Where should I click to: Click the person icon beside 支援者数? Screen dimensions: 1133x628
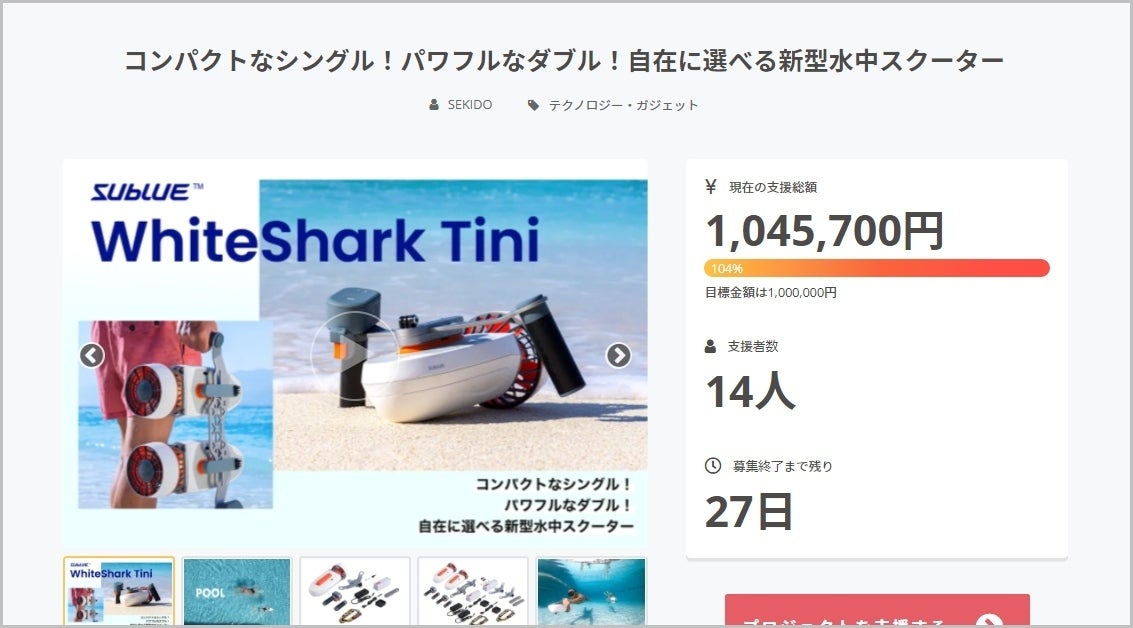[710, 346]
